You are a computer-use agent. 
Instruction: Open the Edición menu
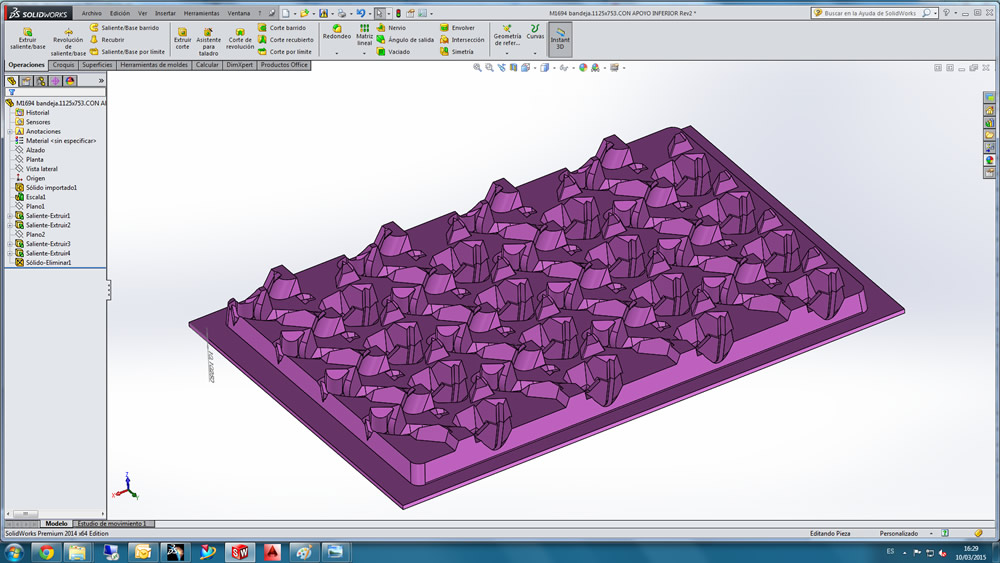(x=120, y=13)
